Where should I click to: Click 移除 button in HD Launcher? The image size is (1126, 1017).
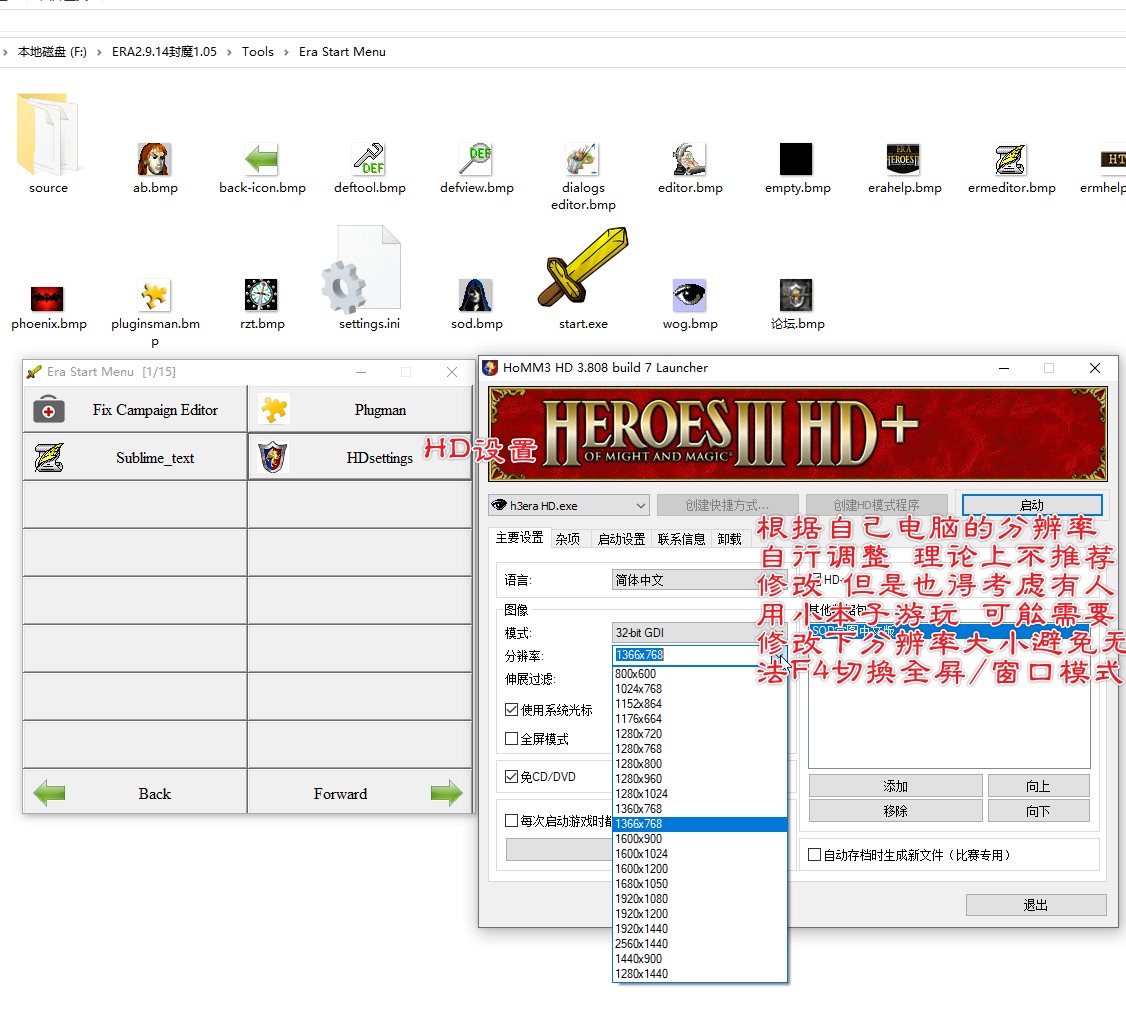[895, 811]
